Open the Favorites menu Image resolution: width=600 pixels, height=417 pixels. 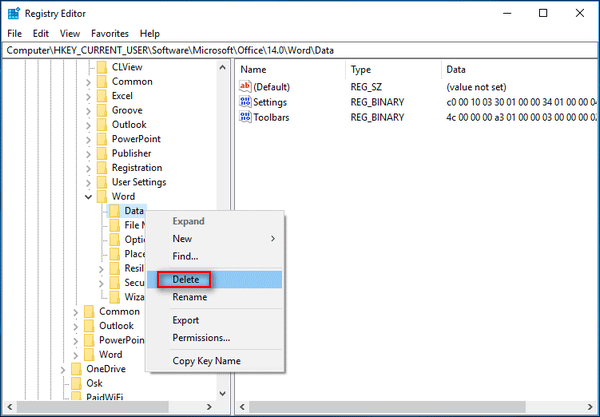click(x=109, y=33)
